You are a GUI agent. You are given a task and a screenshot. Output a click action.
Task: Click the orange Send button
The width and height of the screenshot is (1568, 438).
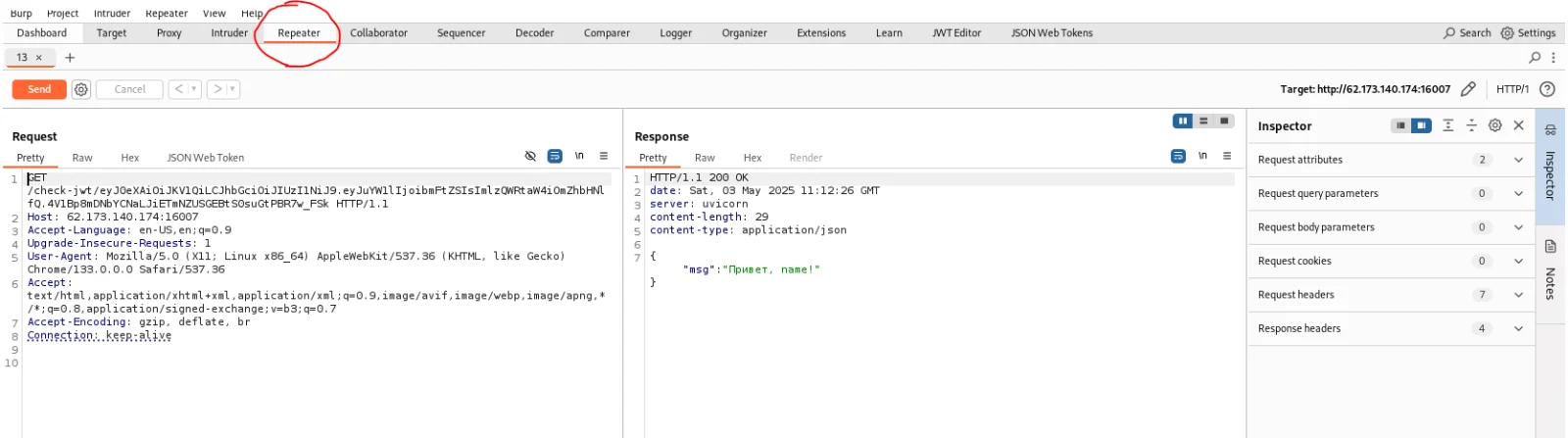point(39,89)
